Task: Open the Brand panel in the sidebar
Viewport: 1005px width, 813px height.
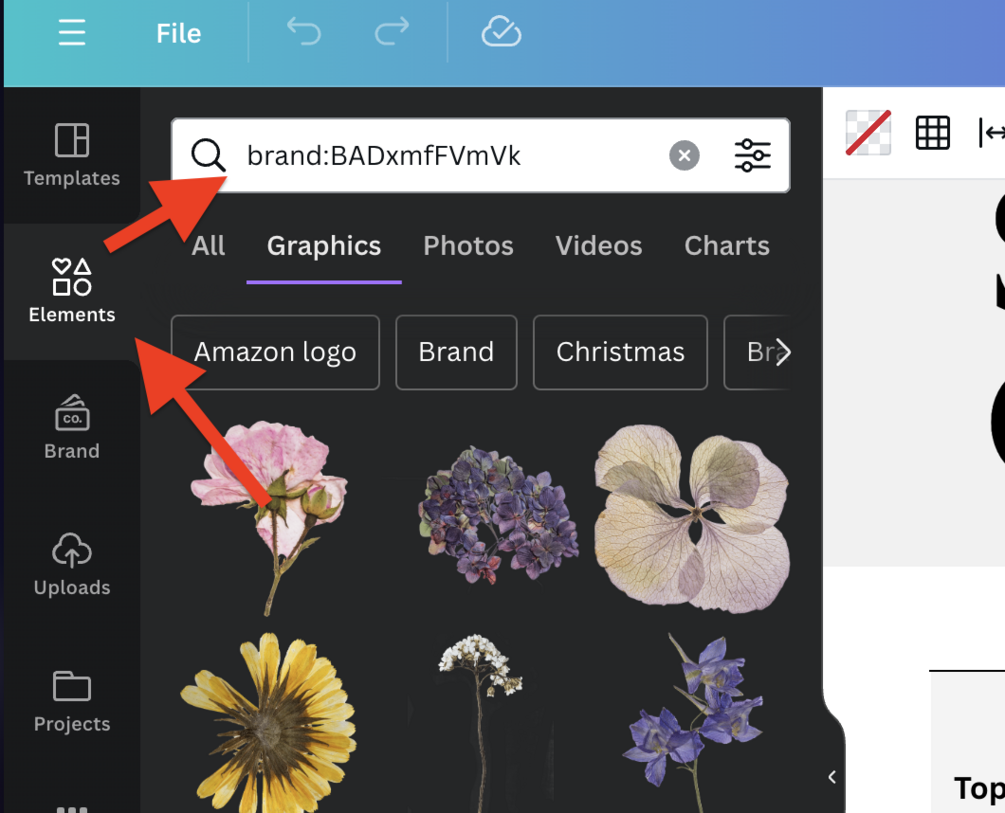Action: click(x=71, y=425)
